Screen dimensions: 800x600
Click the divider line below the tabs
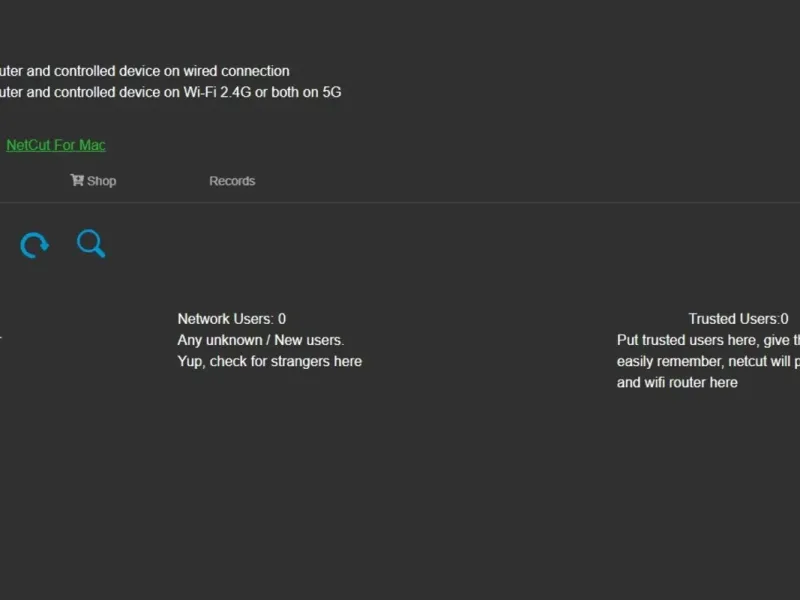click(400, 203)
